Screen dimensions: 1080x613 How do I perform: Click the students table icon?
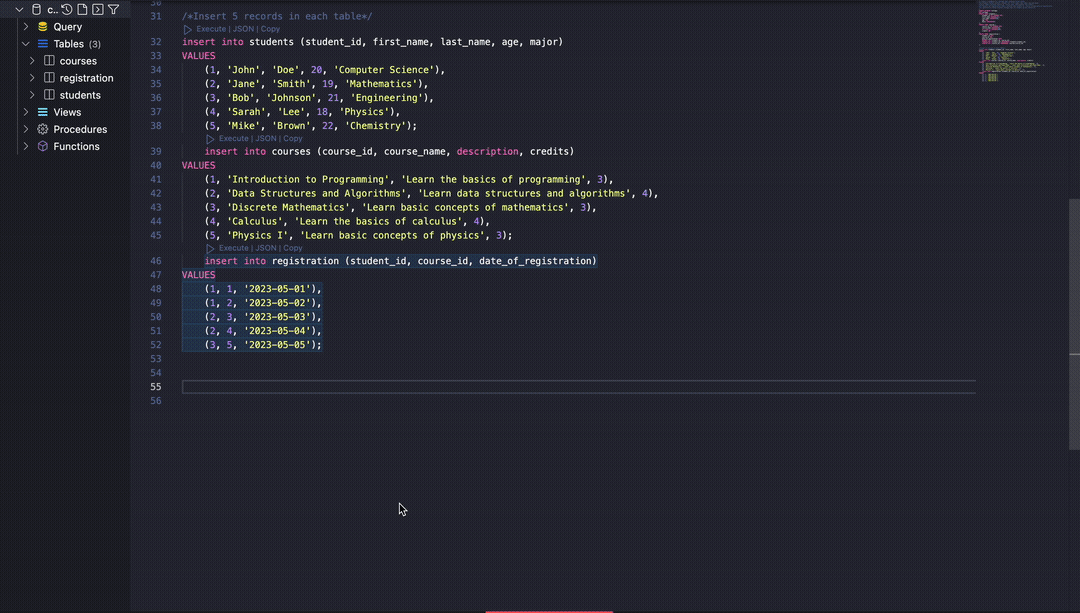(49, 95)
